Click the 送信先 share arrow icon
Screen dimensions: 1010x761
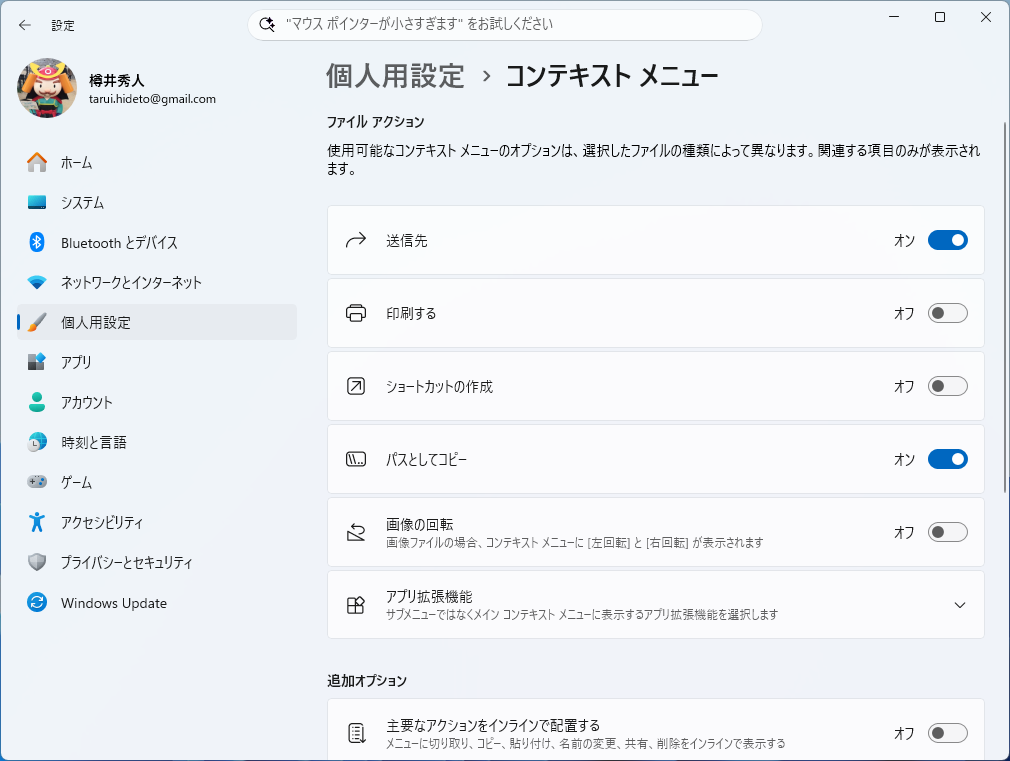tap(356, 240)
